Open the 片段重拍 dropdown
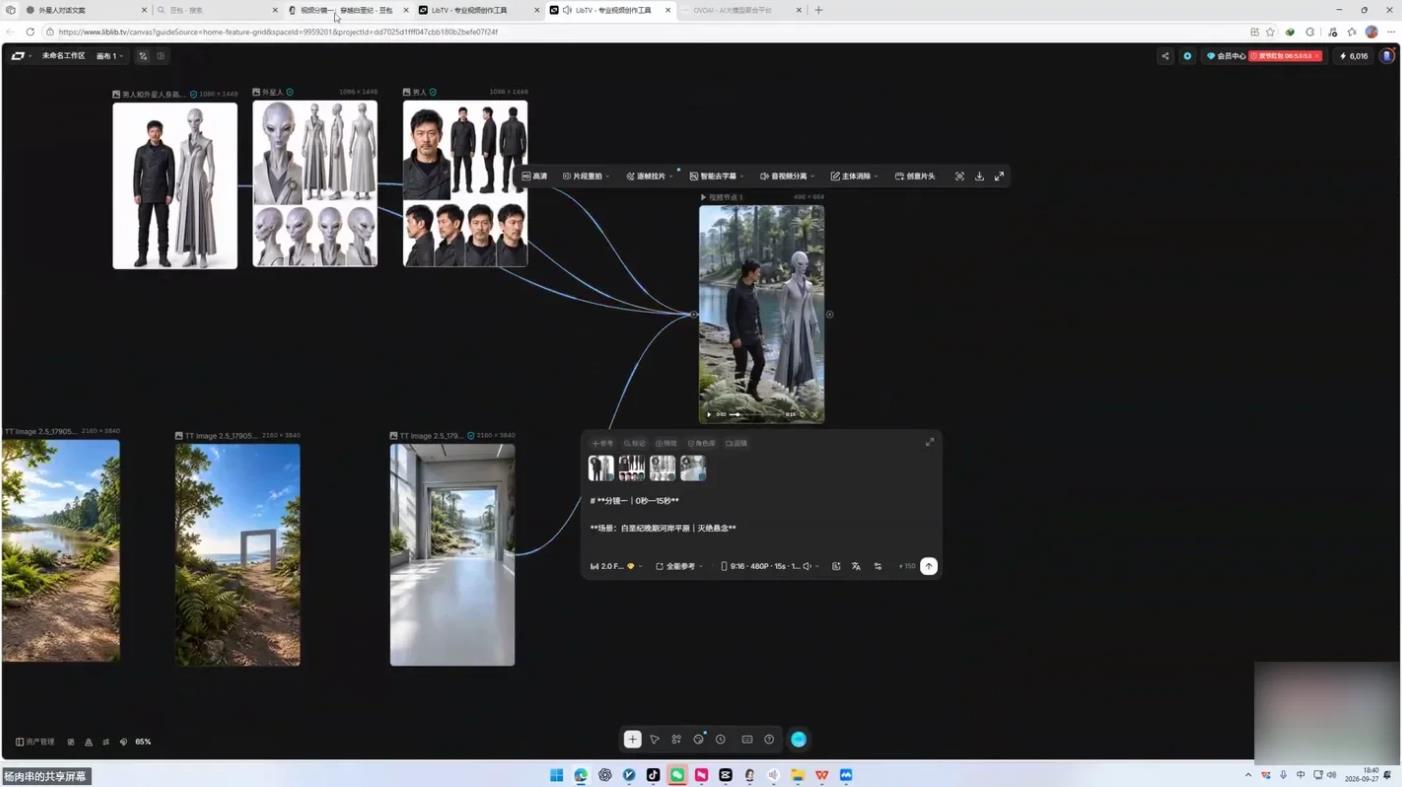The width and height of the screenshot is (1402, 787). [x=586, y=176]
